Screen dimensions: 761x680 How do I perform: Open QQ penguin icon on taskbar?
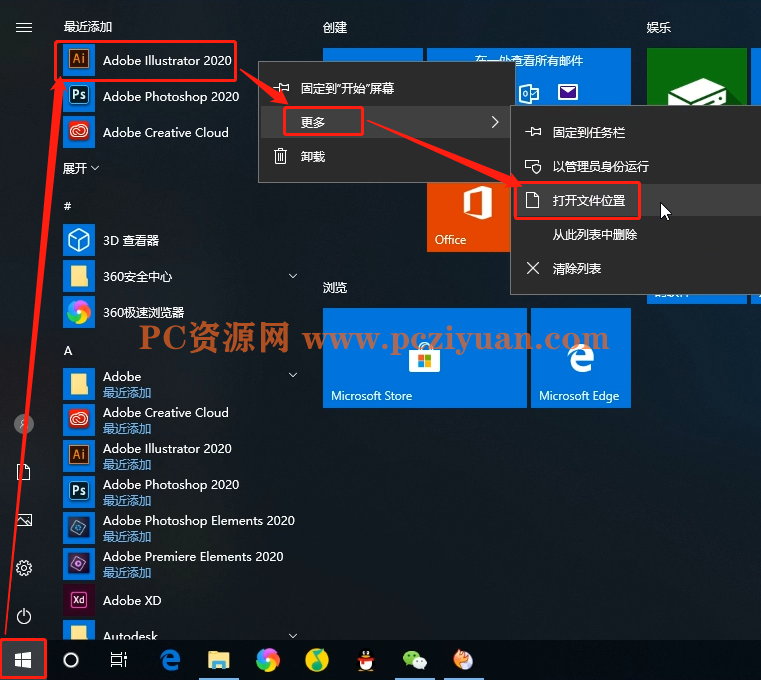365,660
